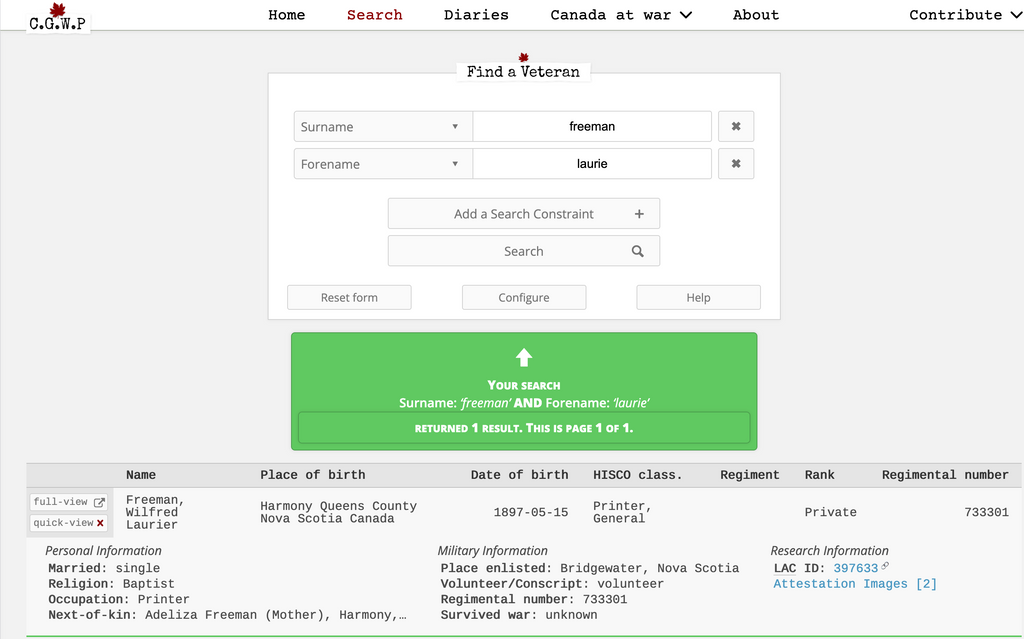Go to the Diaries page
This screenshot has width=1024, height=639.
[476, 15]
